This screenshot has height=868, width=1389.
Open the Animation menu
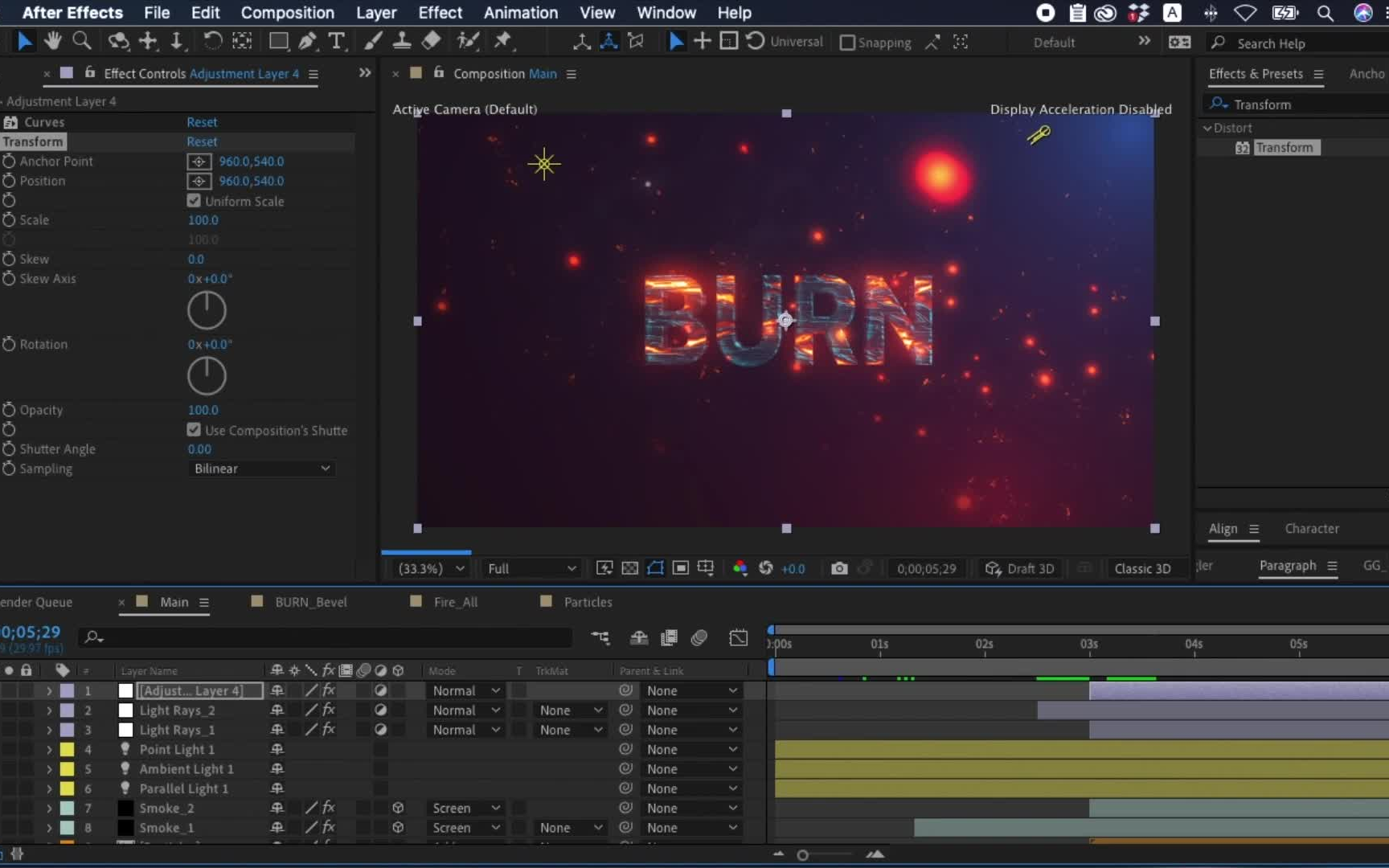pos(520,13)
